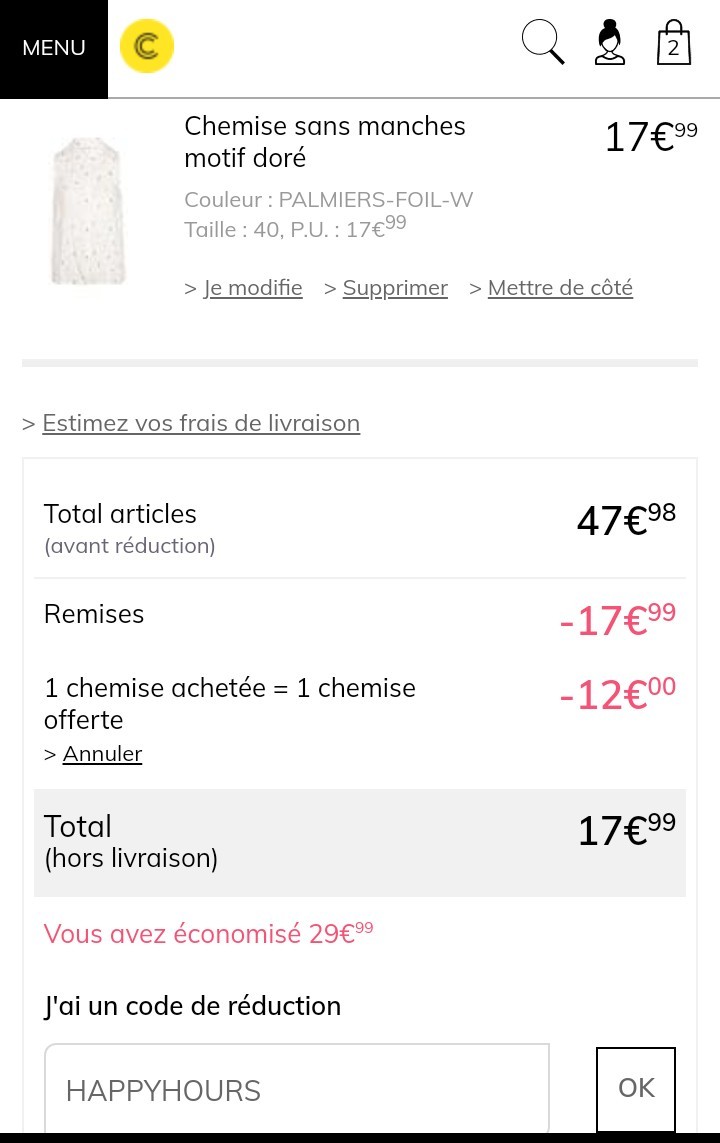
Task: Remove item with Supprimer link
Action: tap(395, 288)
